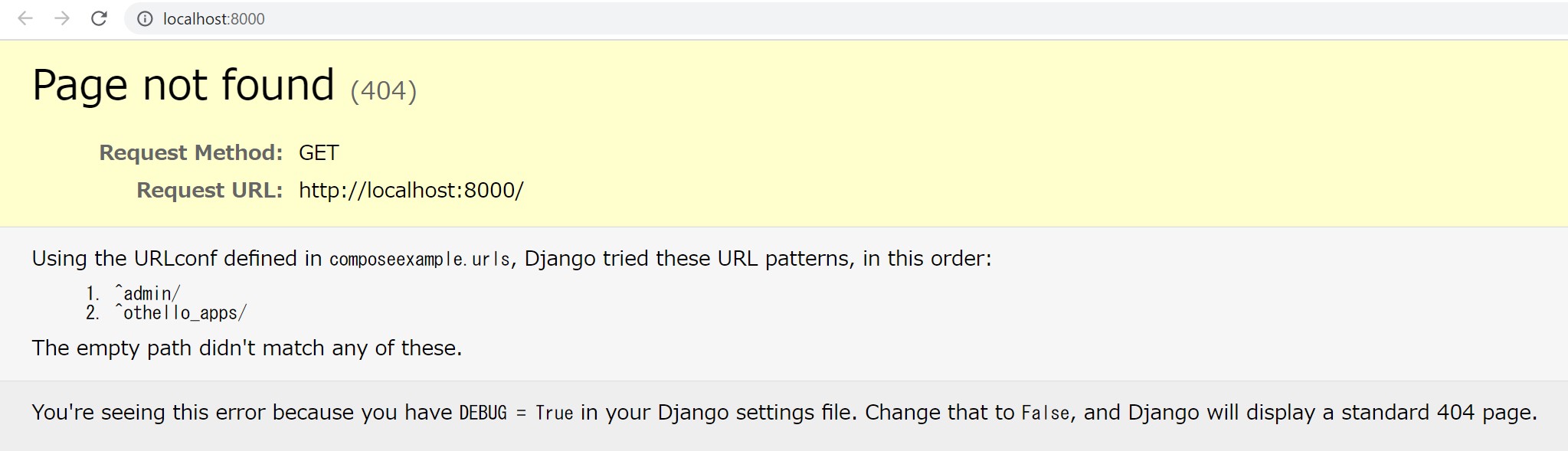Click the "Request Method:" label
1568x451 pixels.
pyautogui.click(x=191, y=152)
